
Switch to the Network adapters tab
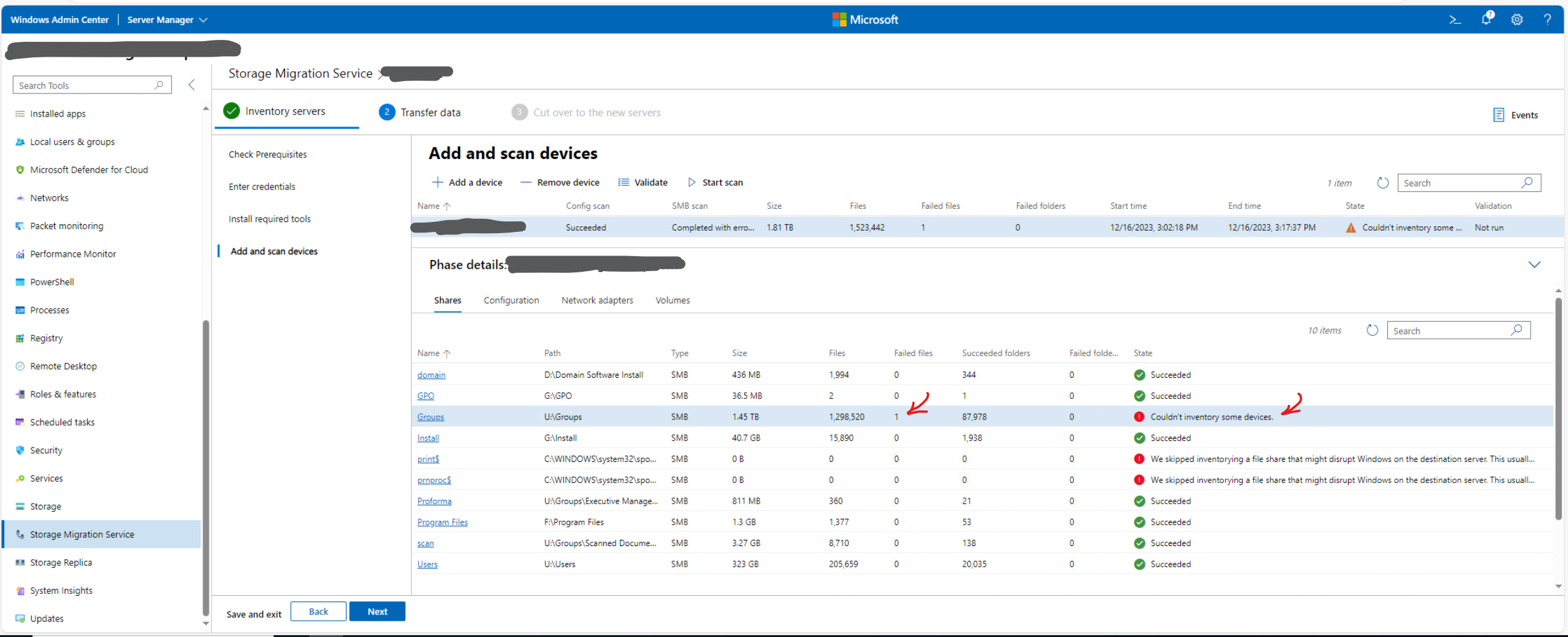(596, 300)
